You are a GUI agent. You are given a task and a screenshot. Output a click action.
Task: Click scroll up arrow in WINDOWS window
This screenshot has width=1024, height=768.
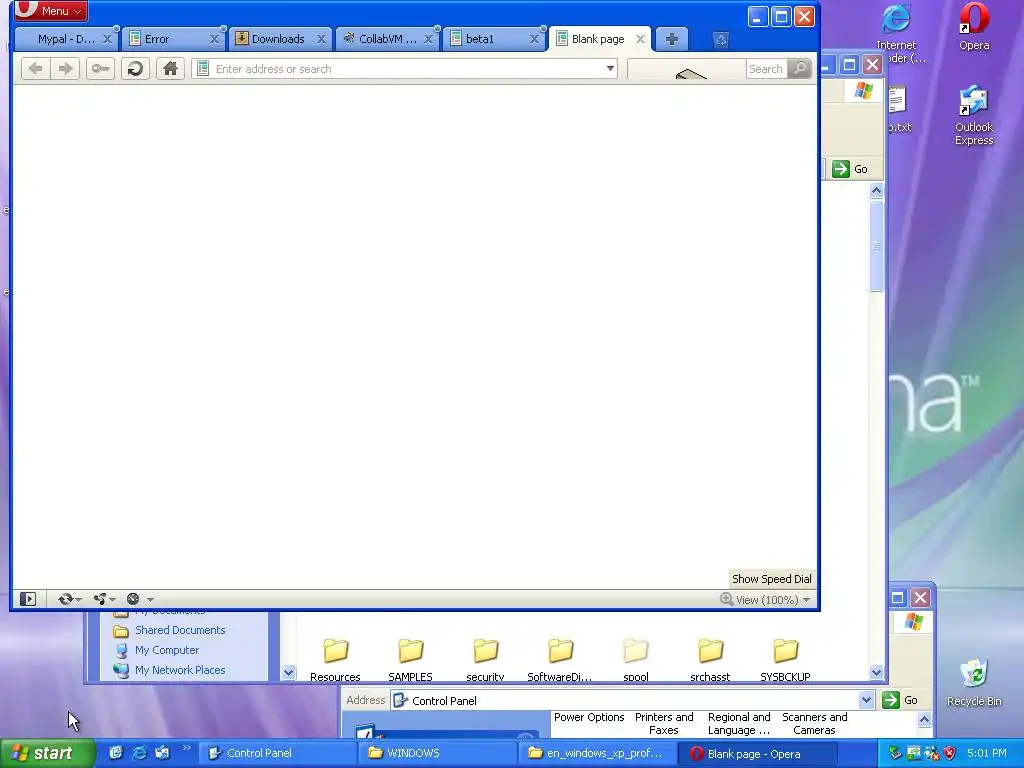(x=876, y=190)
